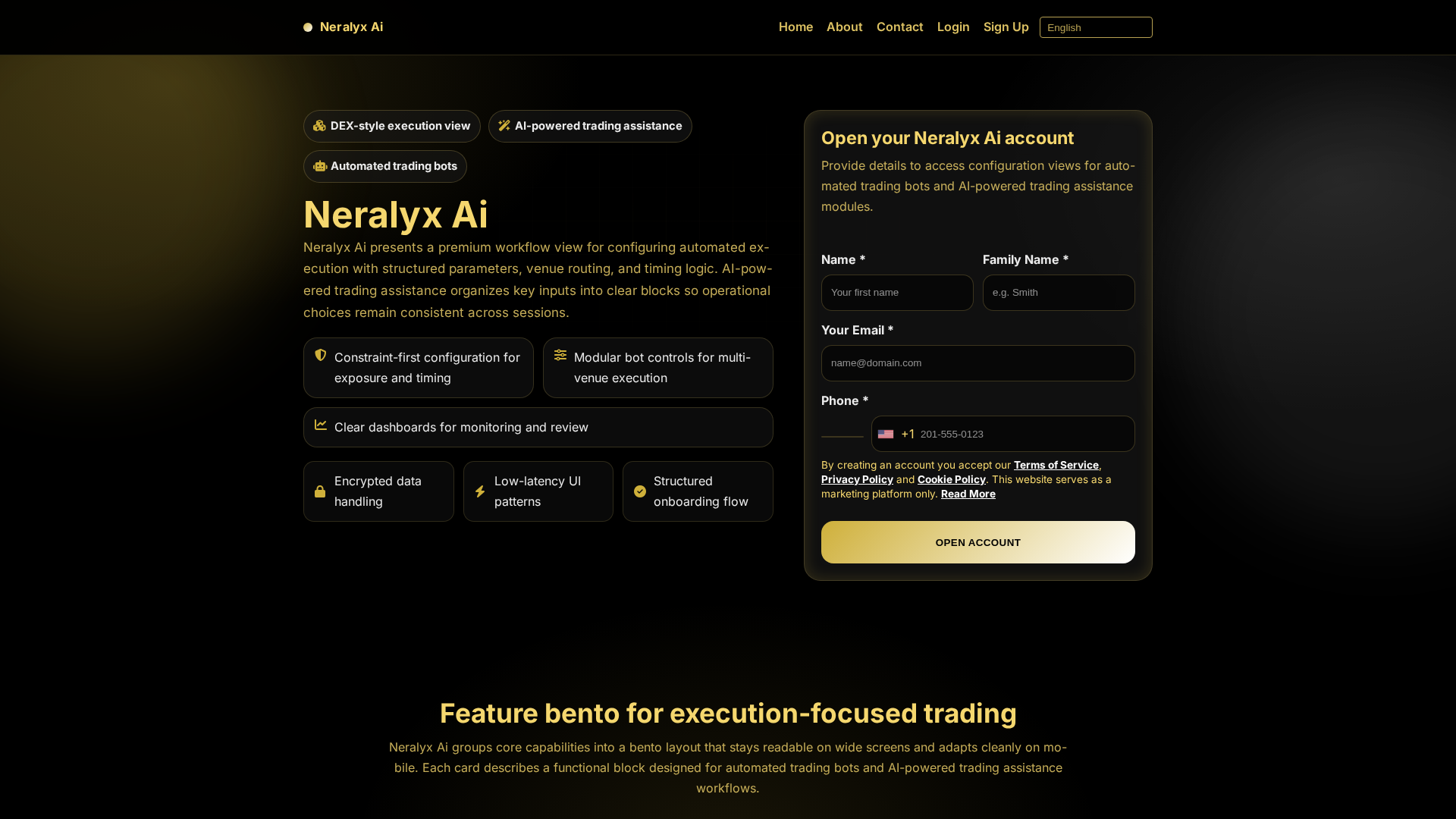
Task: Click the Low-latency UI patterns card
Action: pos(538,491)
